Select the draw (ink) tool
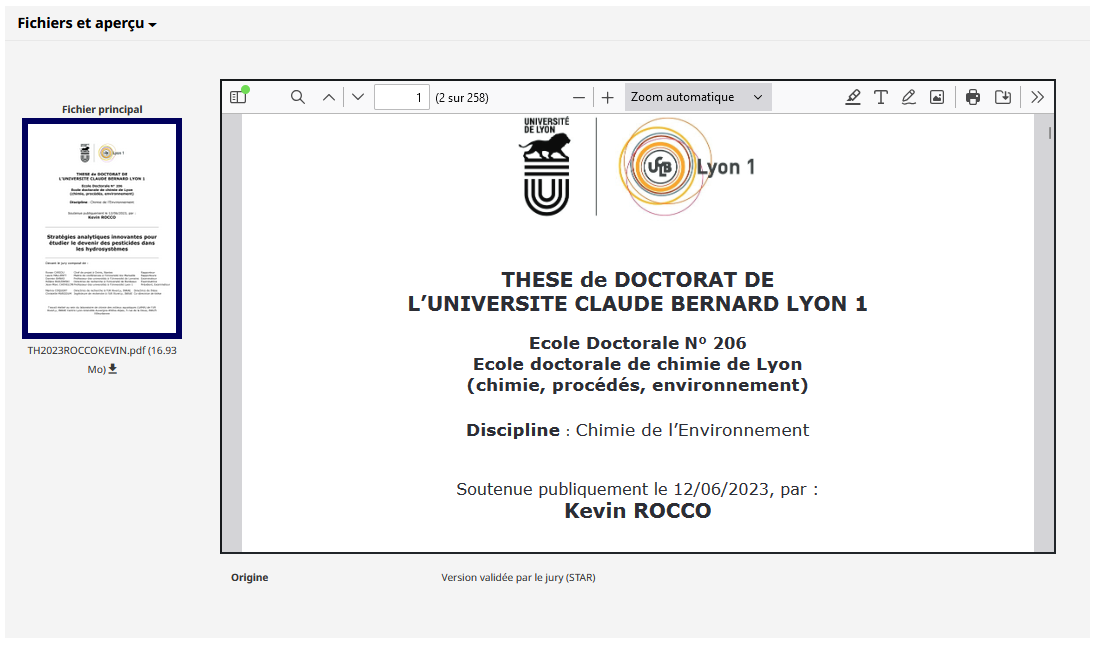The height and width of the screenshot is (645, 1095). click(x=909, y=97)
